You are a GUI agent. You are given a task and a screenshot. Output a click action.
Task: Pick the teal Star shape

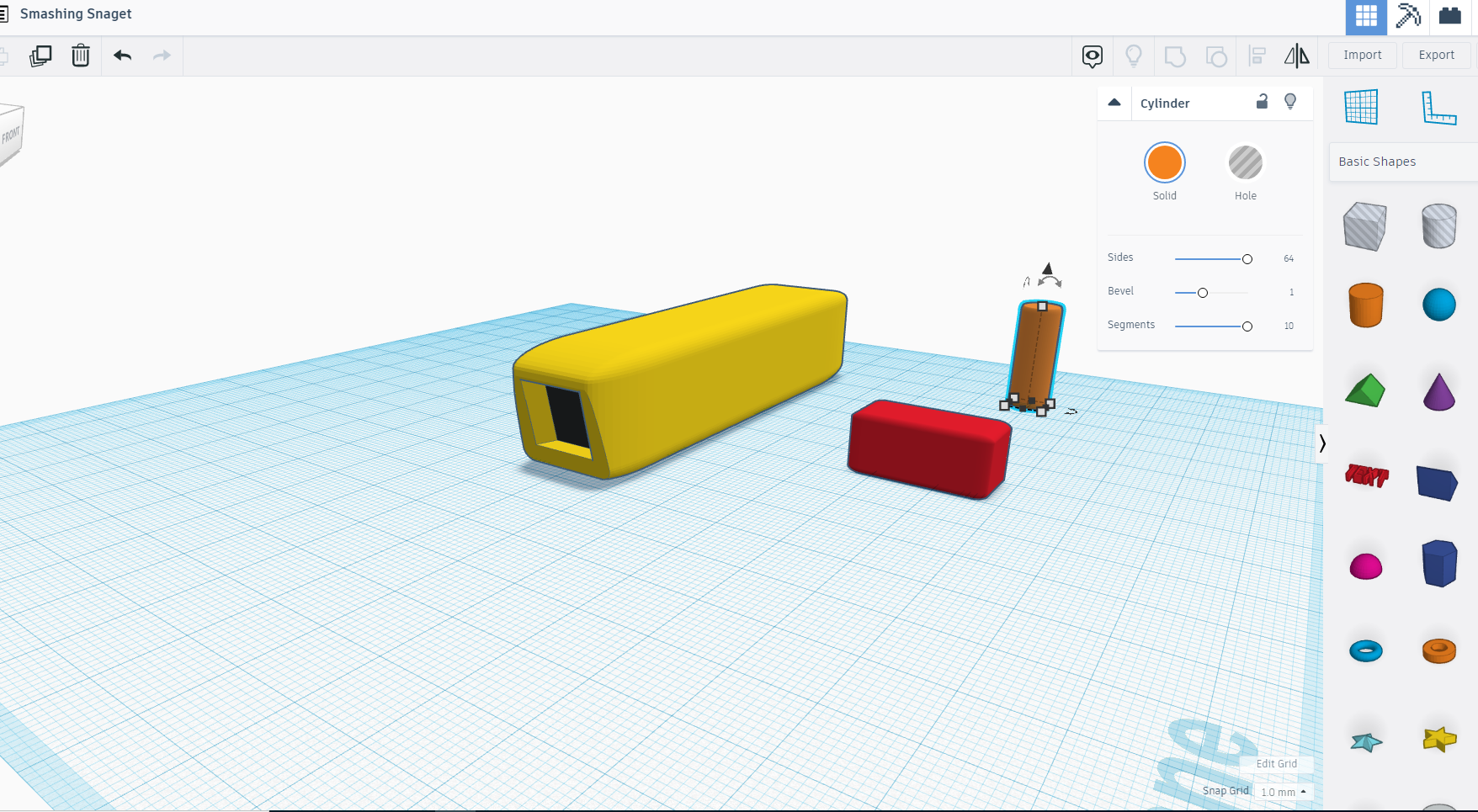point(1366,741)
